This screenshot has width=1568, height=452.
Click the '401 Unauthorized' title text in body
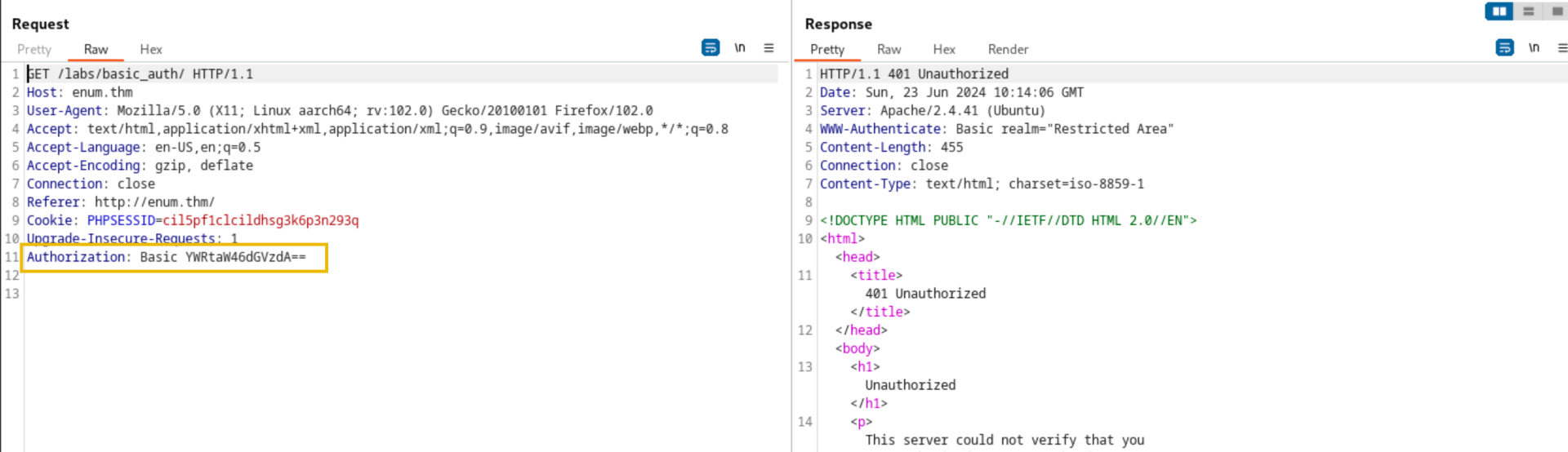(x=926, y=294)
